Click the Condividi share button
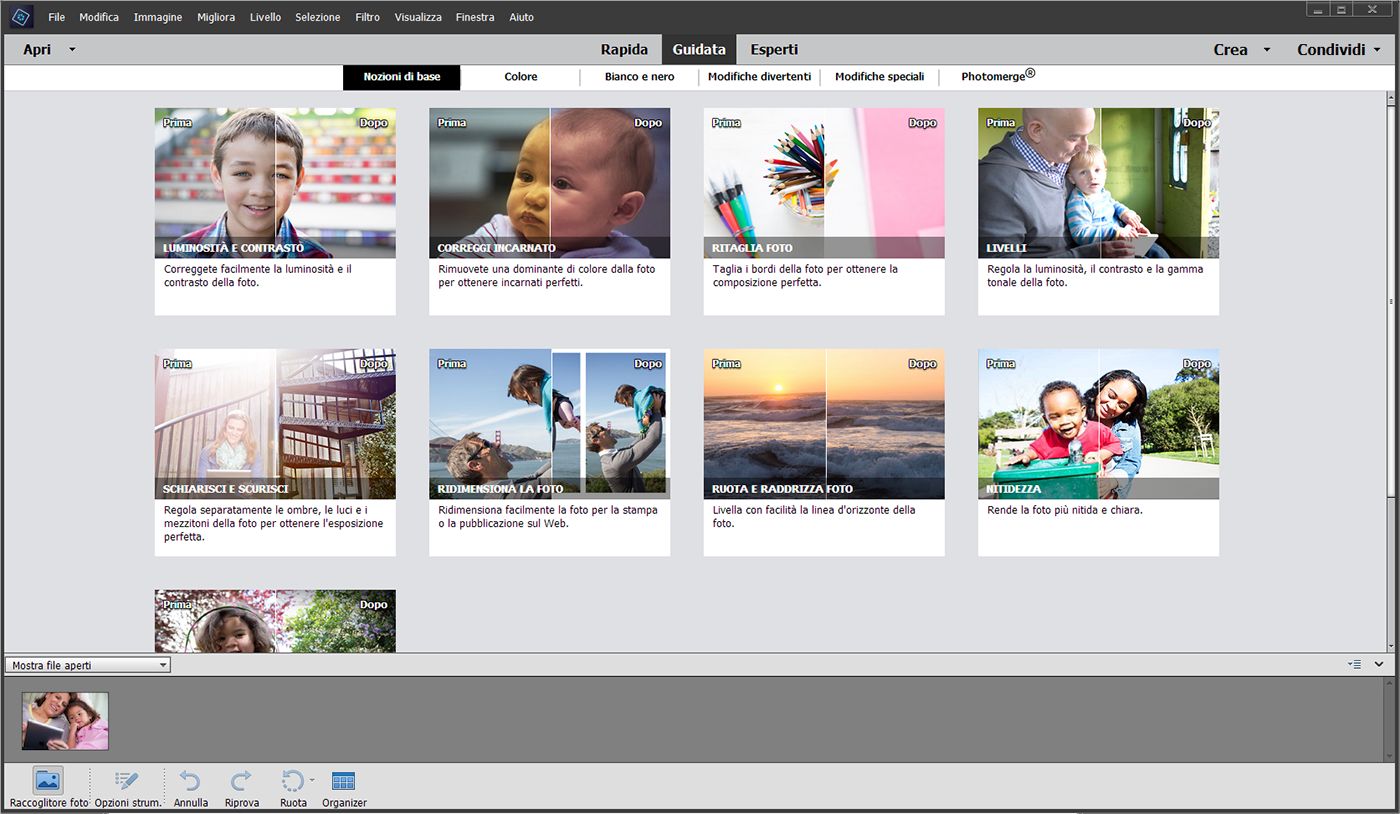 point(1331,49)
